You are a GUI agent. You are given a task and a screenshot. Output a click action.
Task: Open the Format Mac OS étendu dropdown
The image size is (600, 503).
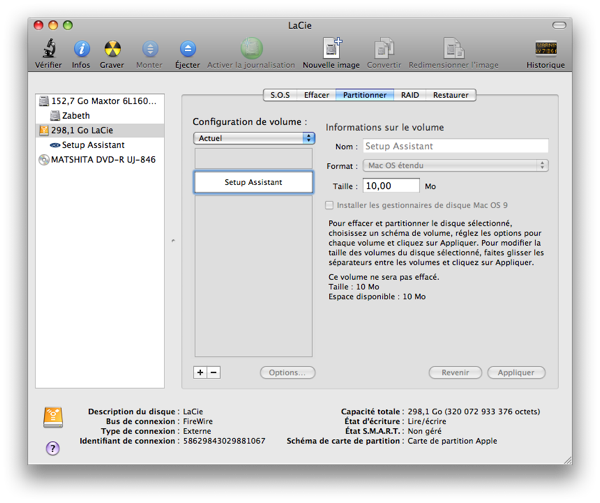pyautogui.click(x=455, y=165)
